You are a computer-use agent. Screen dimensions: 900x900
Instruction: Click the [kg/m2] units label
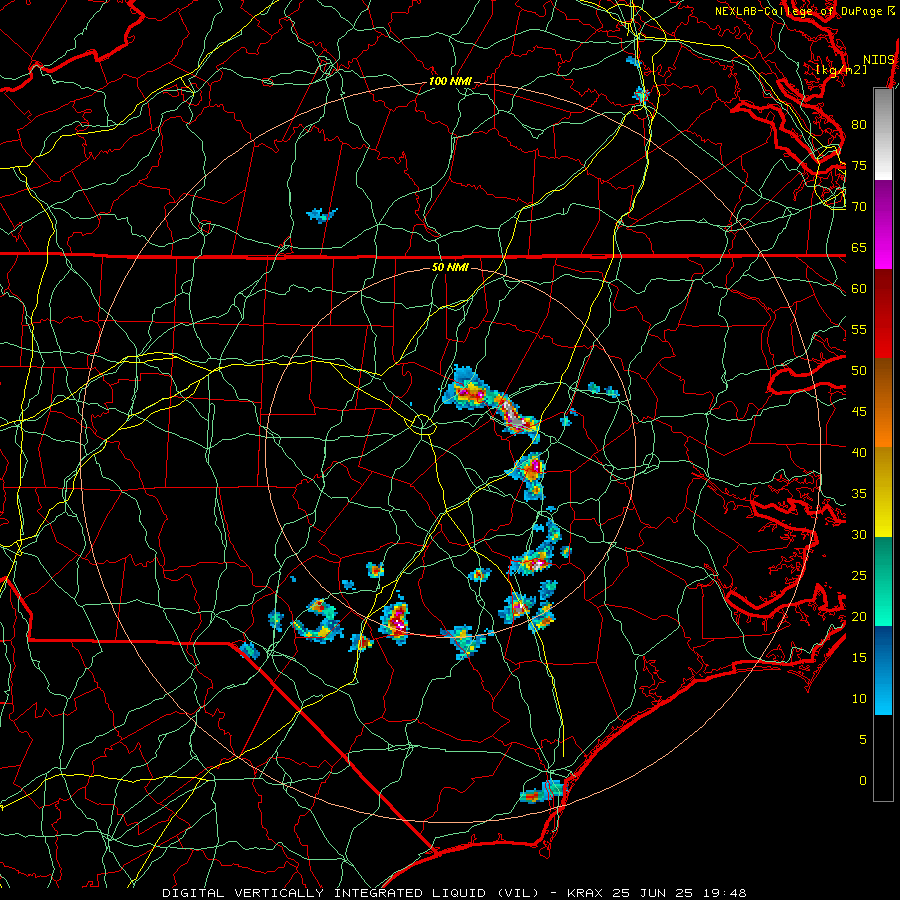pos(841,70)
